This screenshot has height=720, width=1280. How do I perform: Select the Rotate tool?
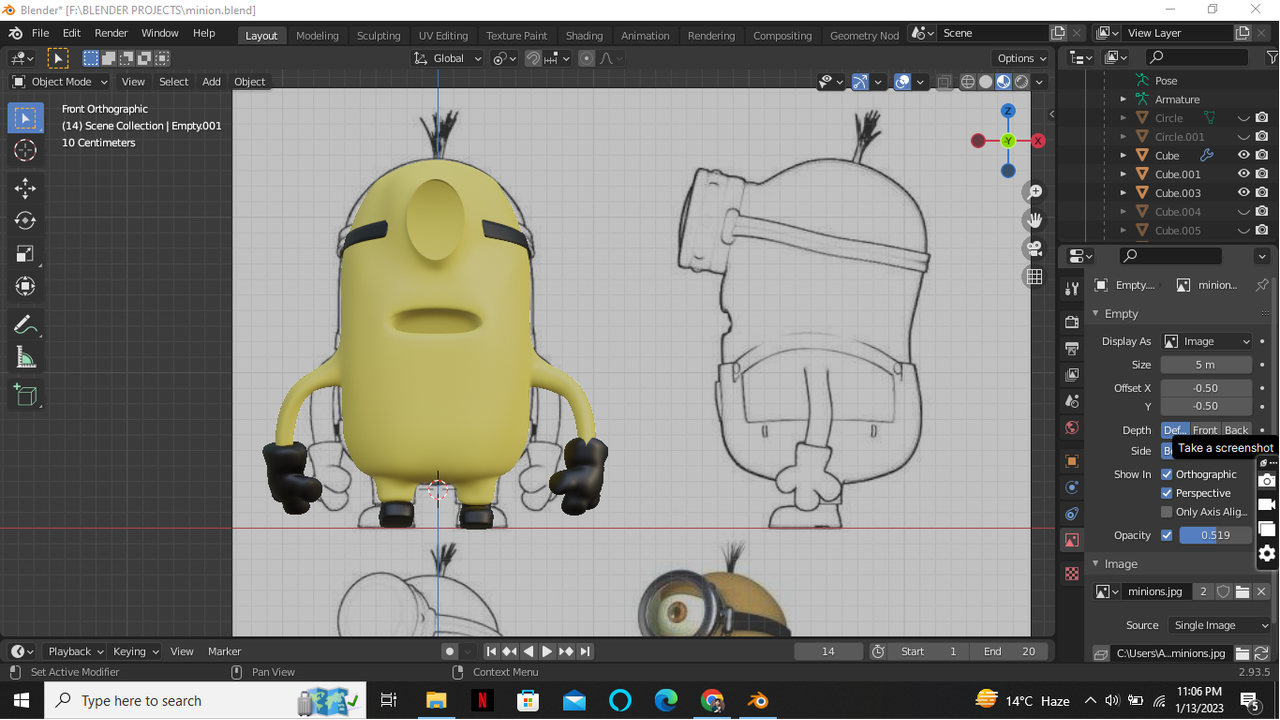click(25, 221)
